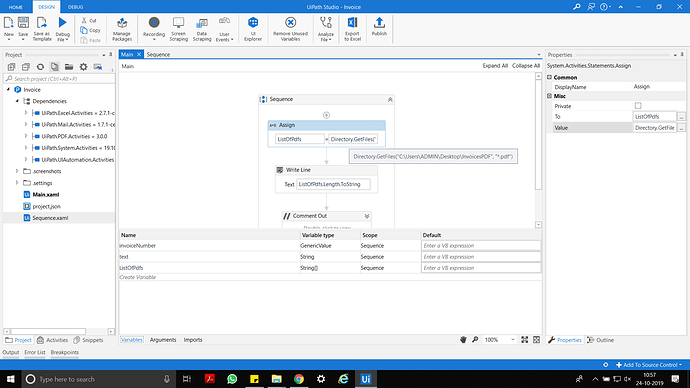Click Expand All
Viewport: 690px width, 388px height.
[495, 66]
